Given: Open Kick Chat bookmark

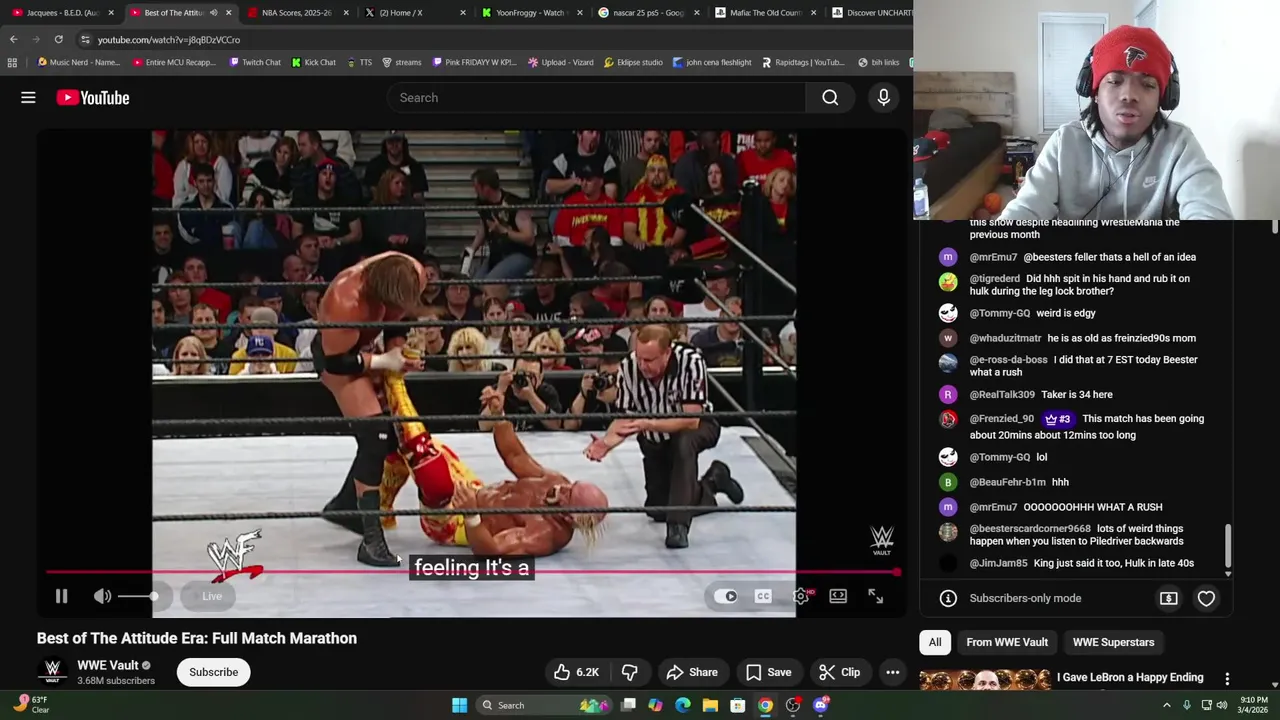Looking at the screenshot, I should coord(314,62).
